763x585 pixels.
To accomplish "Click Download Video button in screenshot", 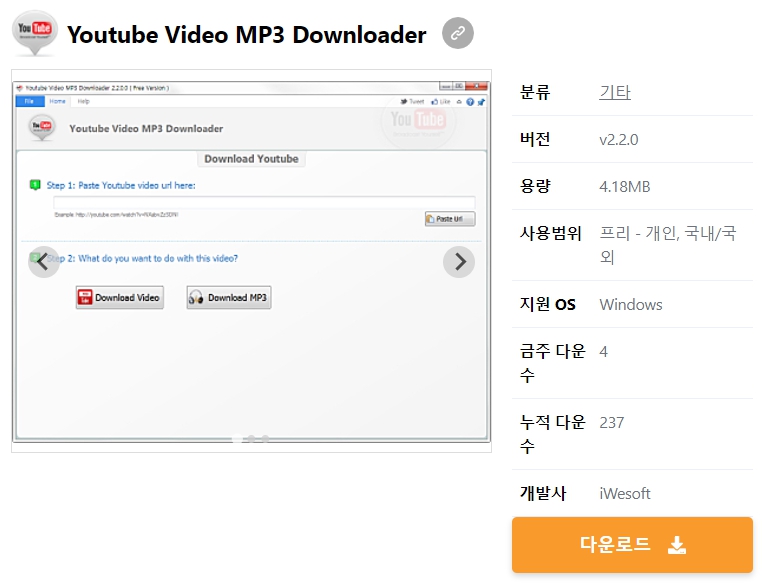I will [x=120, y=297].
